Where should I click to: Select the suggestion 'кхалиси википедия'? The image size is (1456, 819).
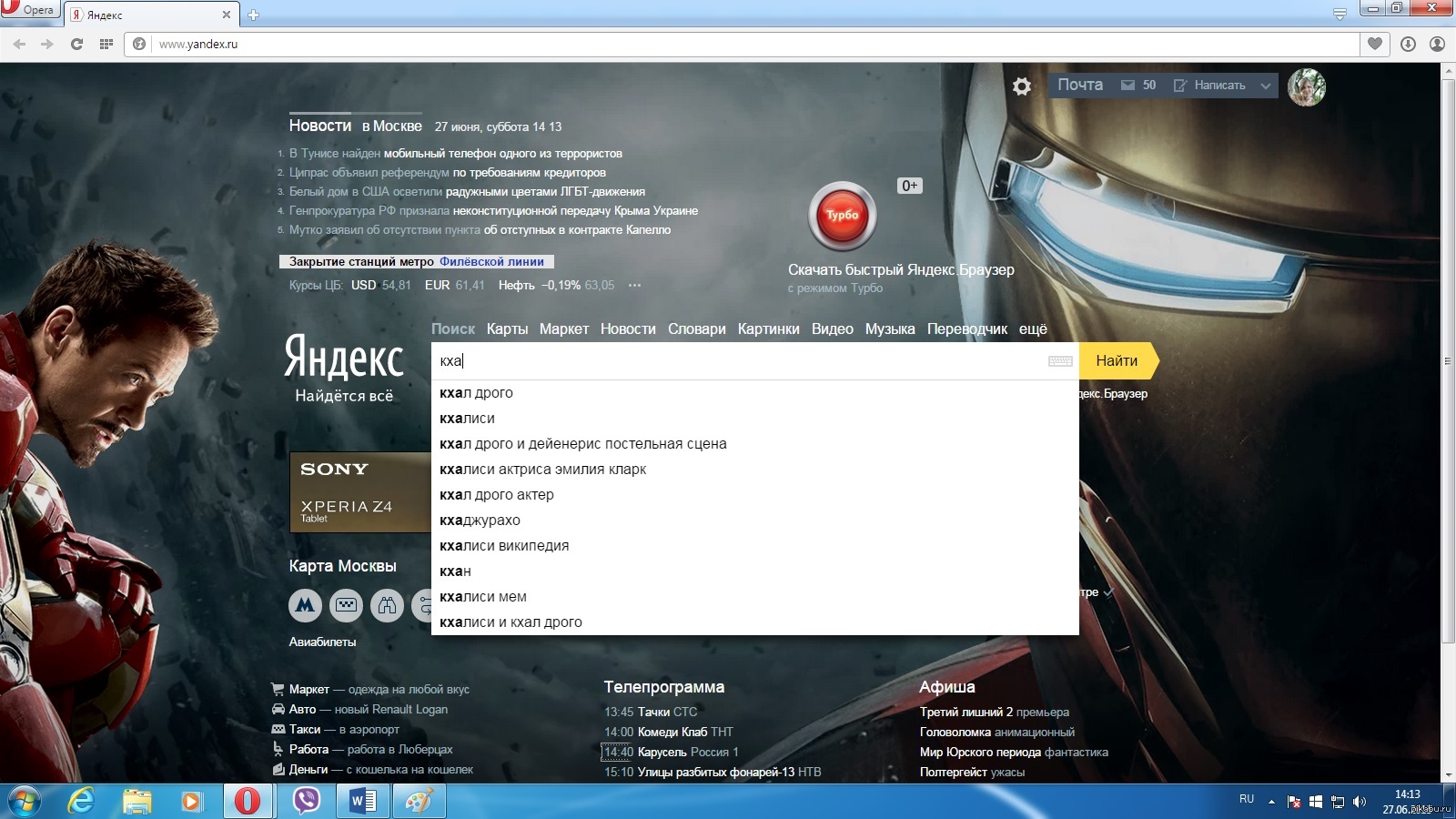tap(504, 546)
